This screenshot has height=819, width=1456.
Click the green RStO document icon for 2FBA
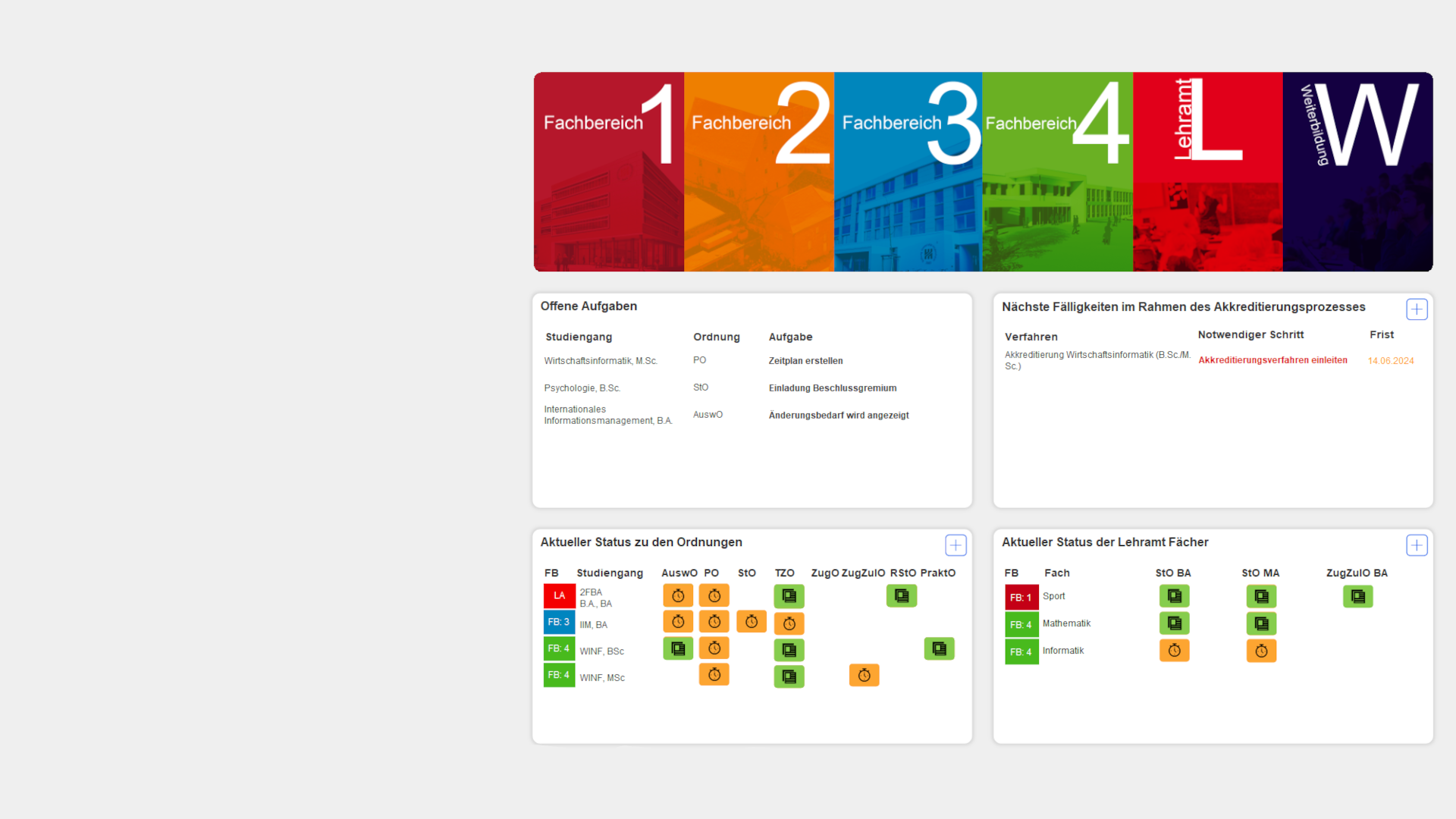pos(901,596)
